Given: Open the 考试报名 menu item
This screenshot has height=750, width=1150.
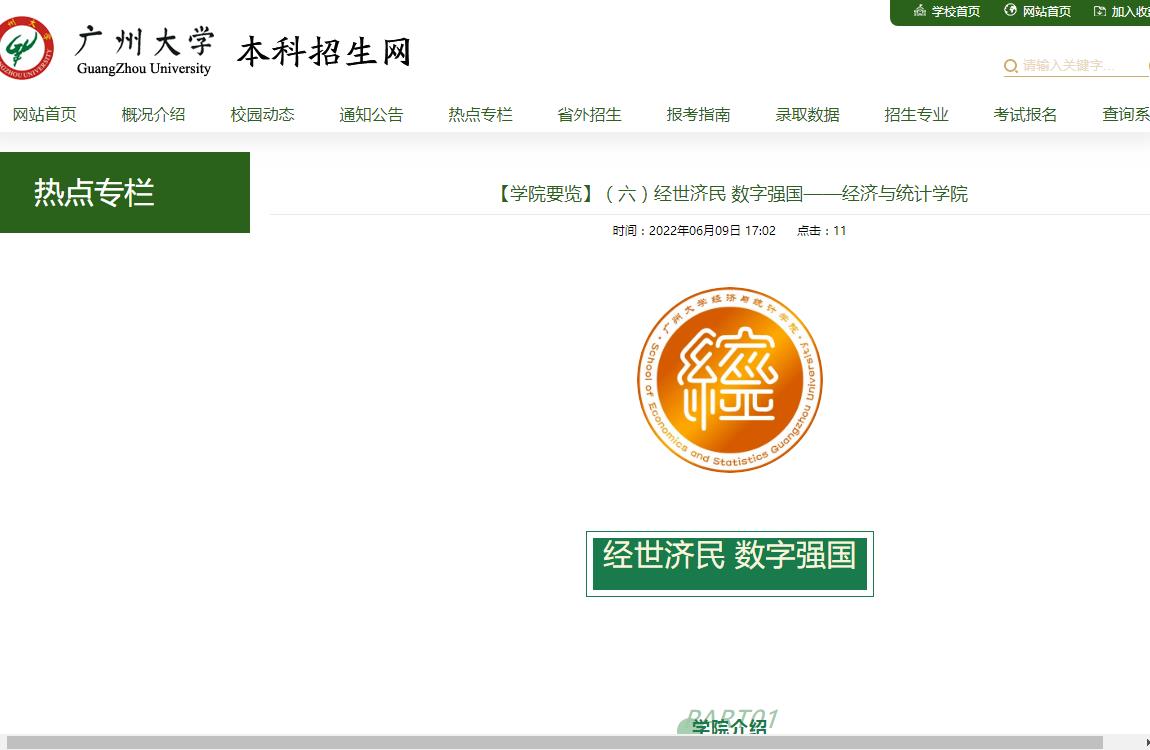Looking at the screenshot, I should tap(1025, 114).
